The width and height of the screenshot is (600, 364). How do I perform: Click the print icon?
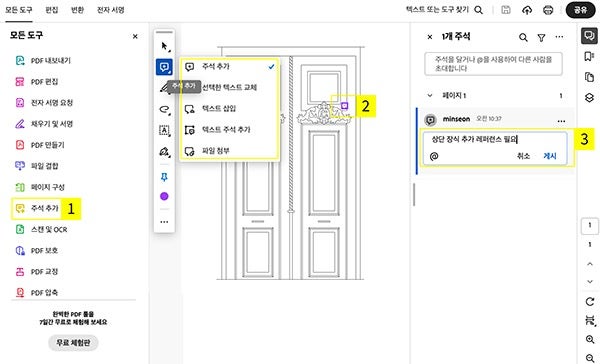(548, 10)
